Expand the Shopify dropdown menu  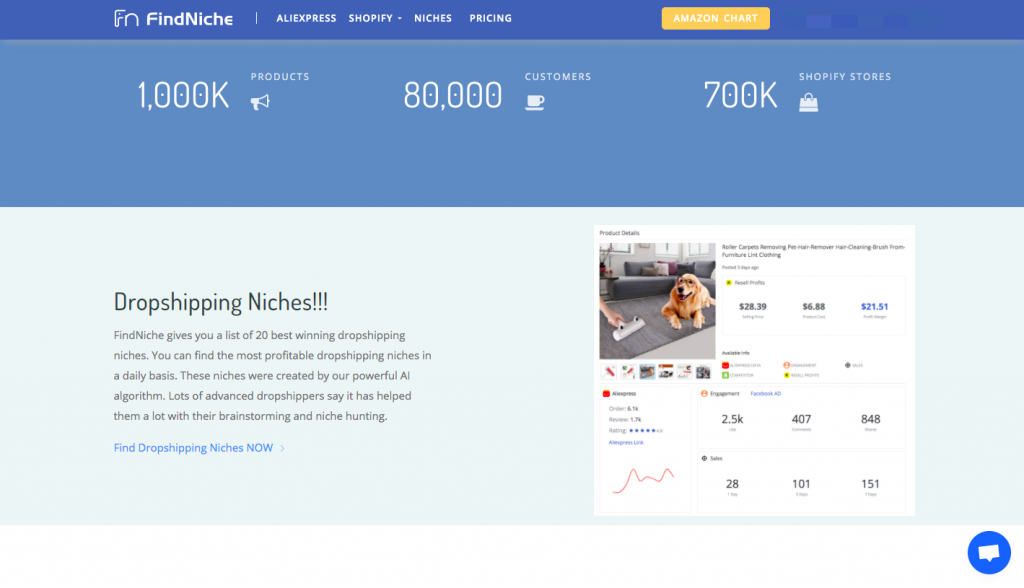pos(375,18)
